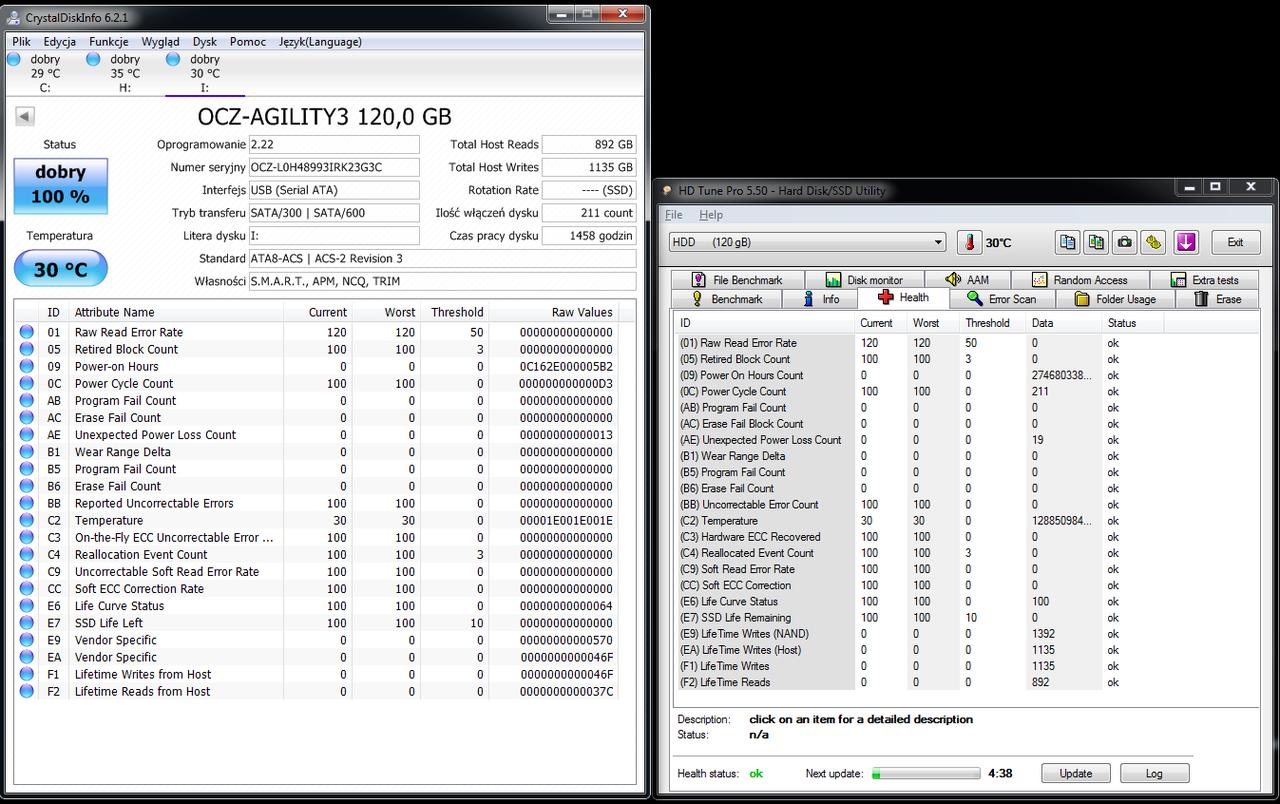Click the status circle of SSD Life Left

27,623
